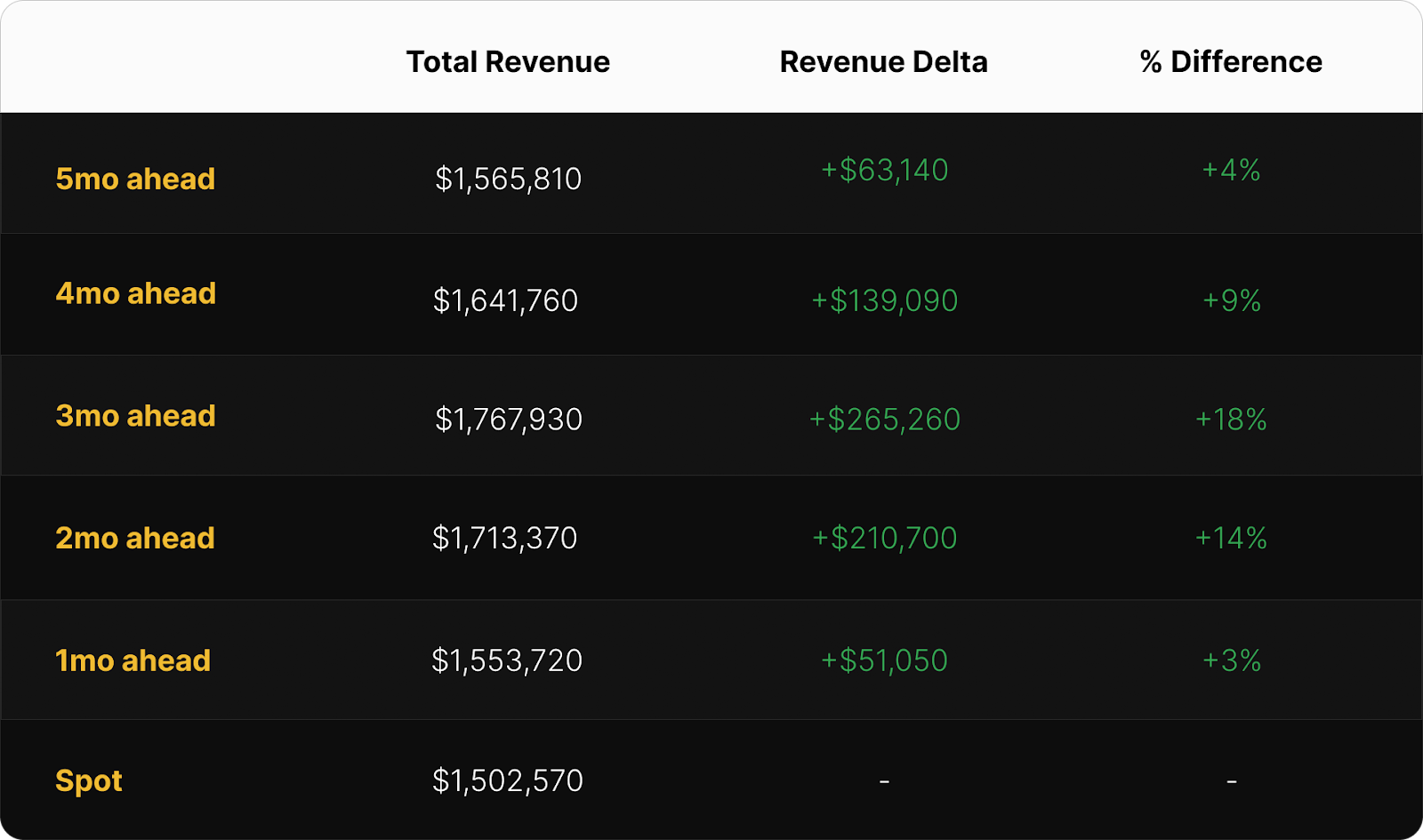Viewport: 1423px width, 840px height.
Task: Click the 4mo ahead row label
Action: 136,293
